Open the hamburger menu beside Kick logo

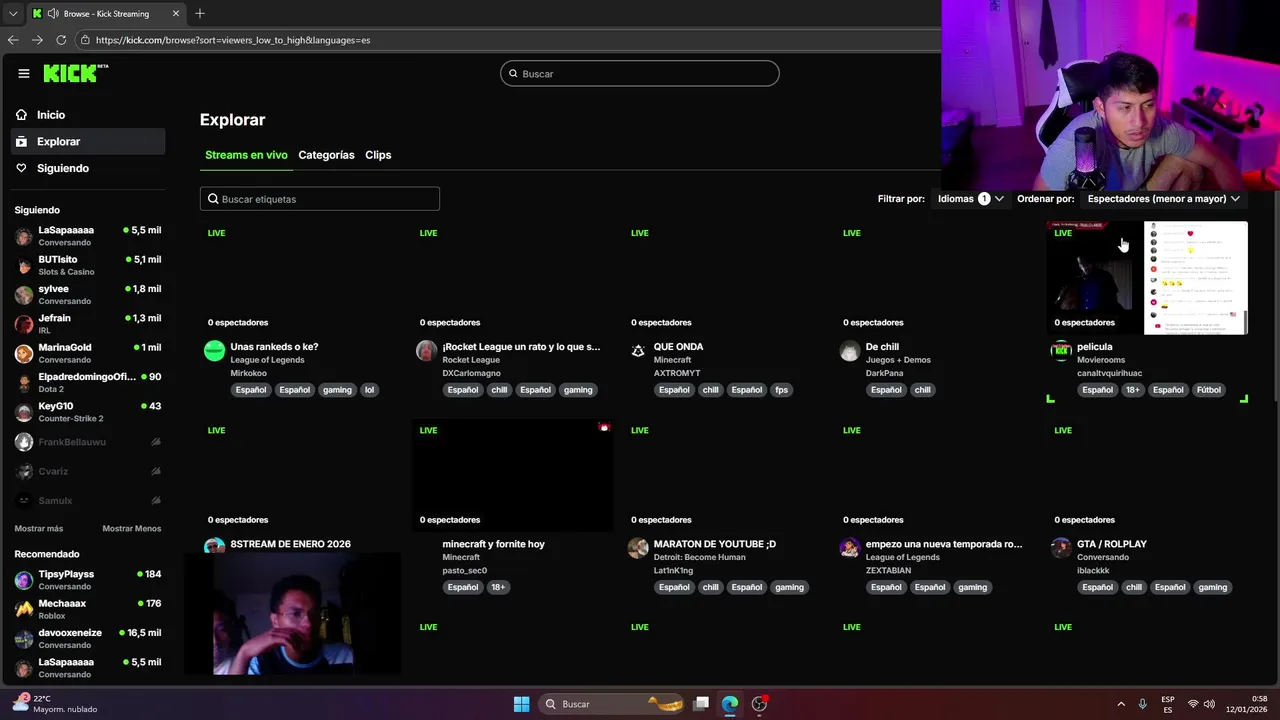tap(24, 73)
